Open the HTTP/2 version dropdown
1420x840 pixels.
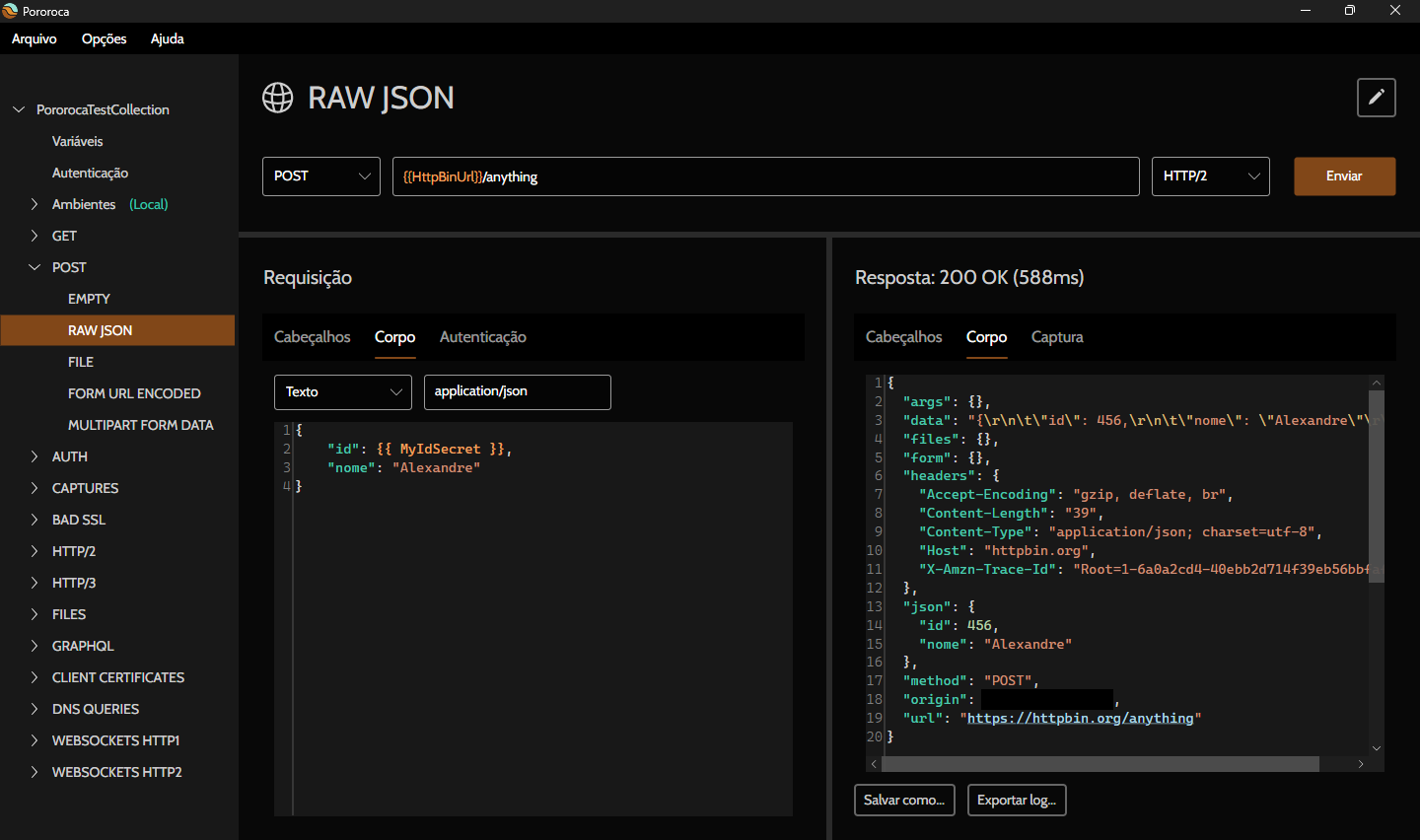[1210, 176]
